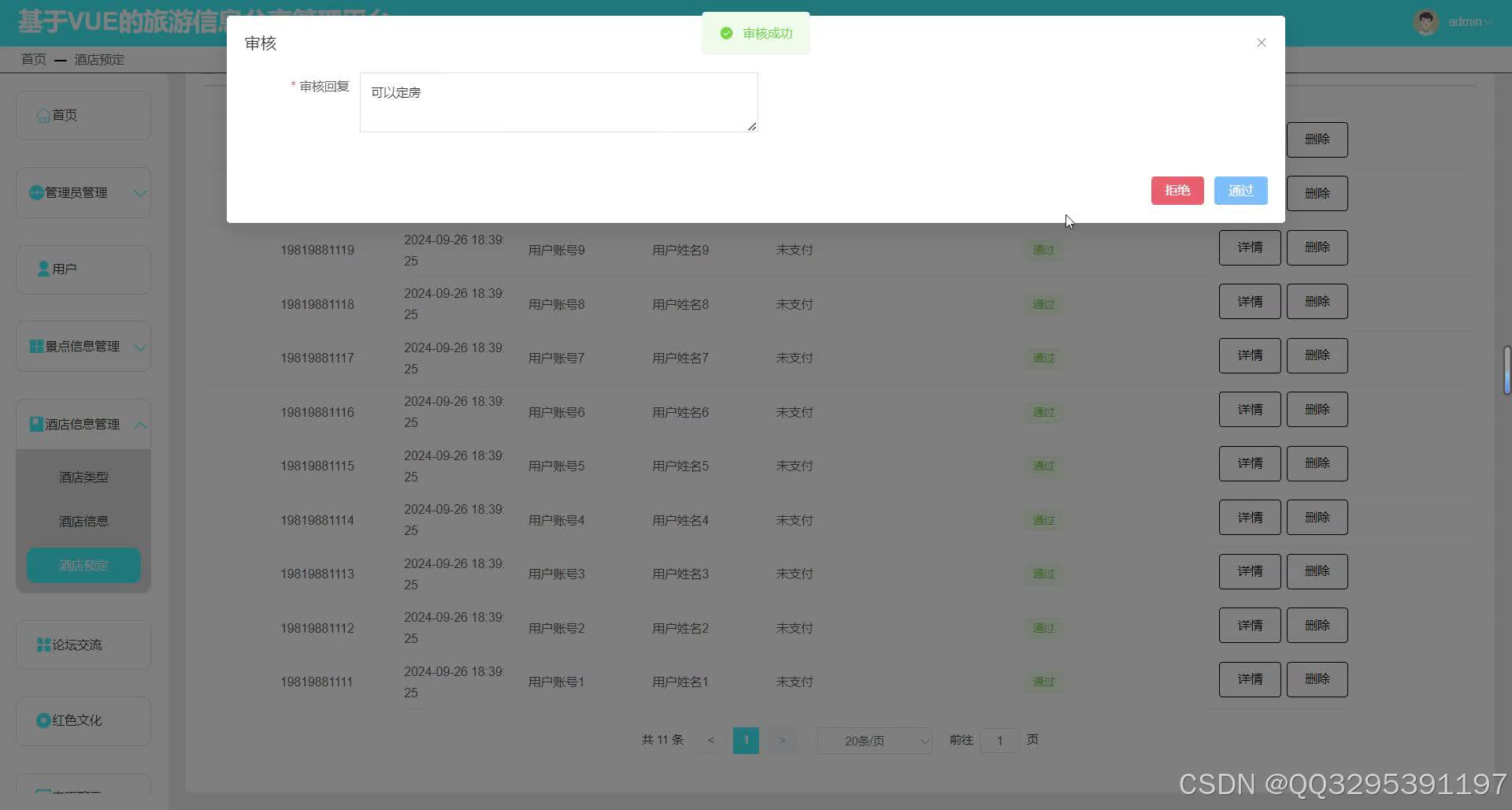Viewport: 1512px width, 810px height.
Task: Open 详情 for order 19819881119
Action: pyautogui.click(x=1250, y=247)
